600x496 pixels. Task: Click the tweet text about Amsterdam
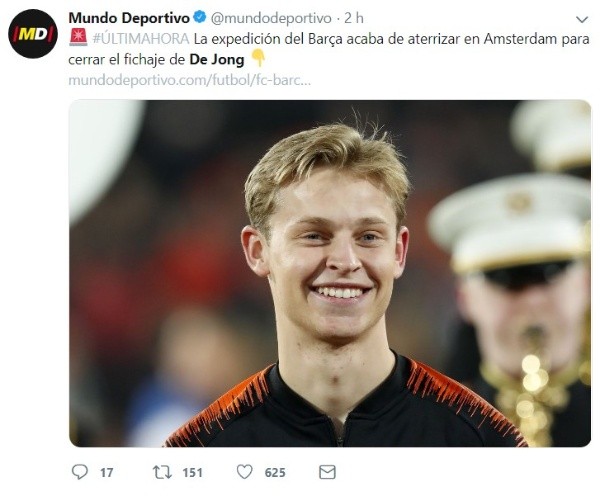point(329,49)
